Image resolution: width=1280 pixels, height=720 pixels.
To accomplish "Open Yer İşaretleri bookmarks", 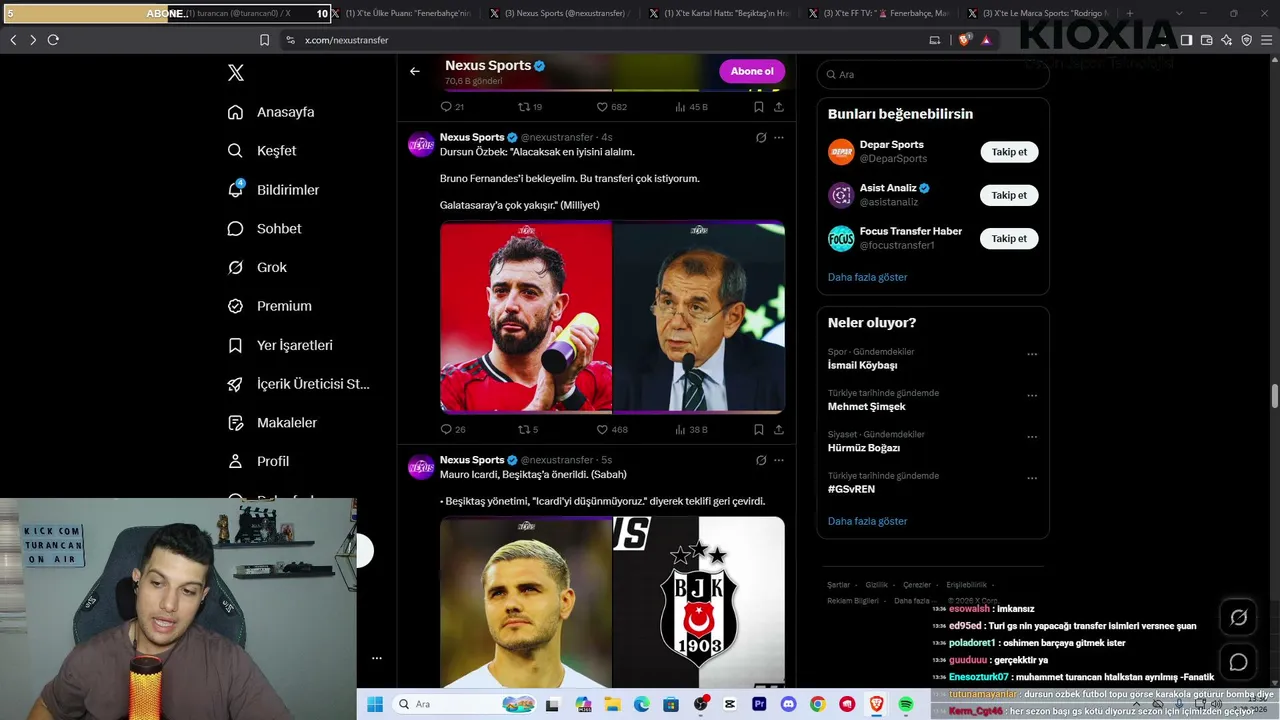I will (280, 345).
